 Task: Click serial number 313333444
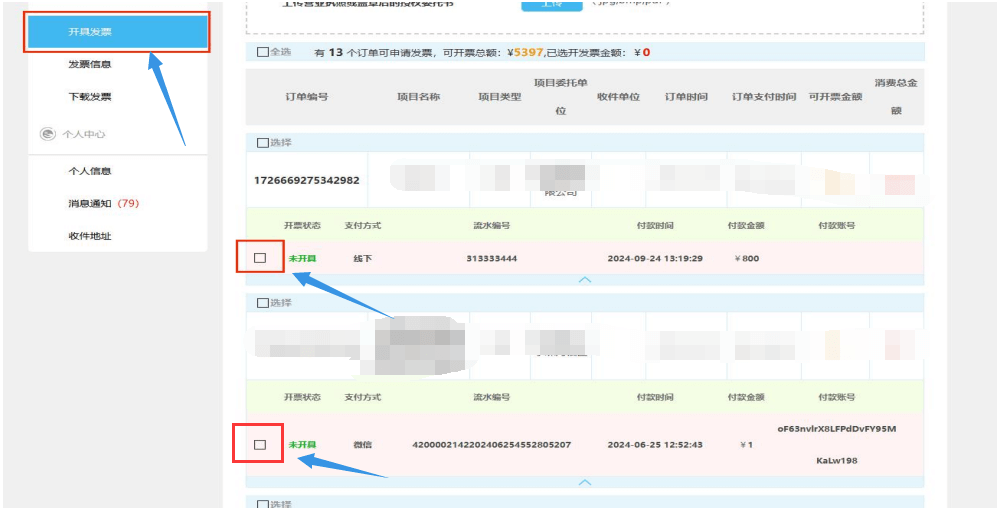(x=491, y=258)
